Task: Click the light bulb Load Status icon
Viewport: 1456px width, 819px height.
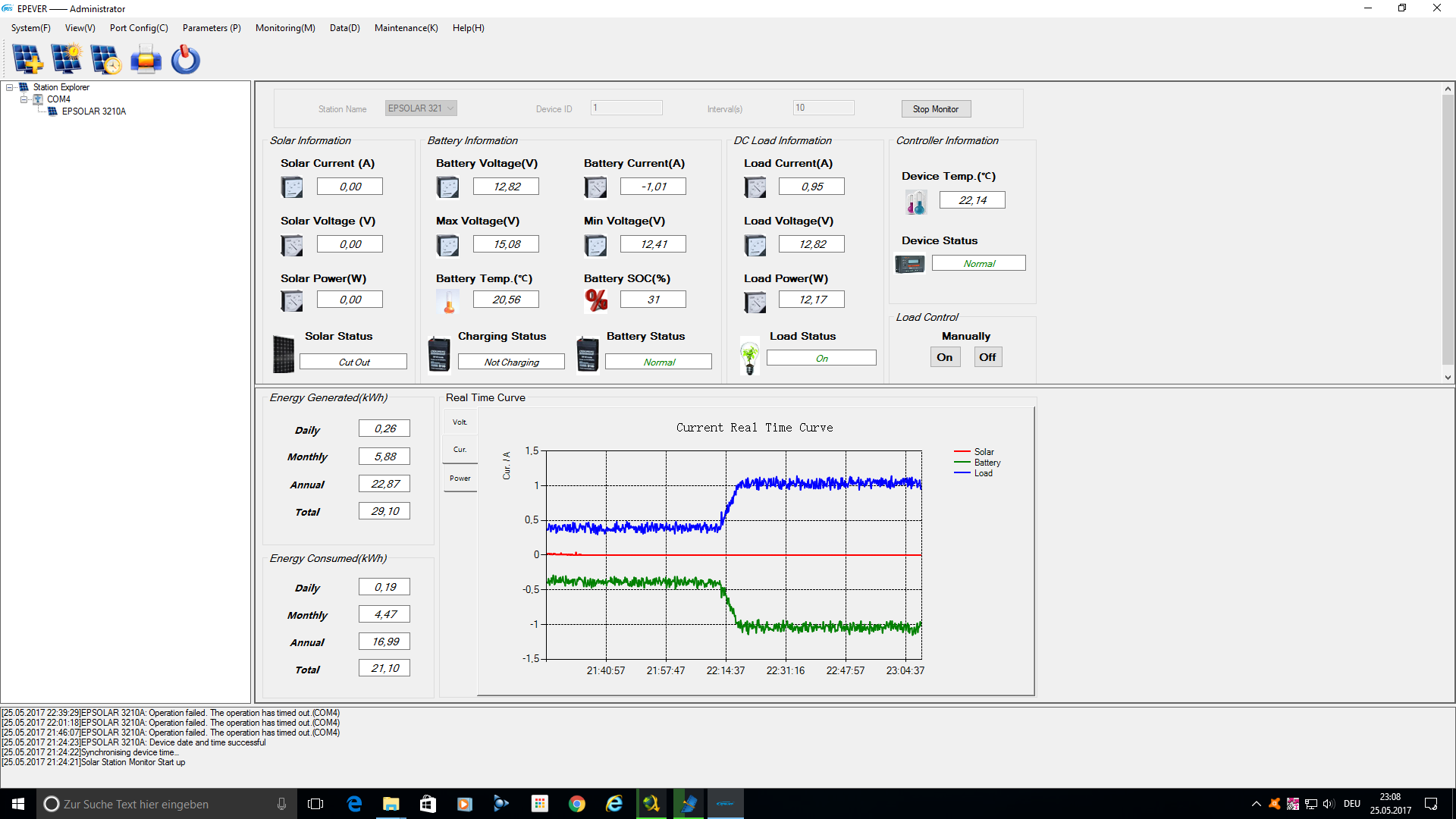Action: [x=749, y=356]
